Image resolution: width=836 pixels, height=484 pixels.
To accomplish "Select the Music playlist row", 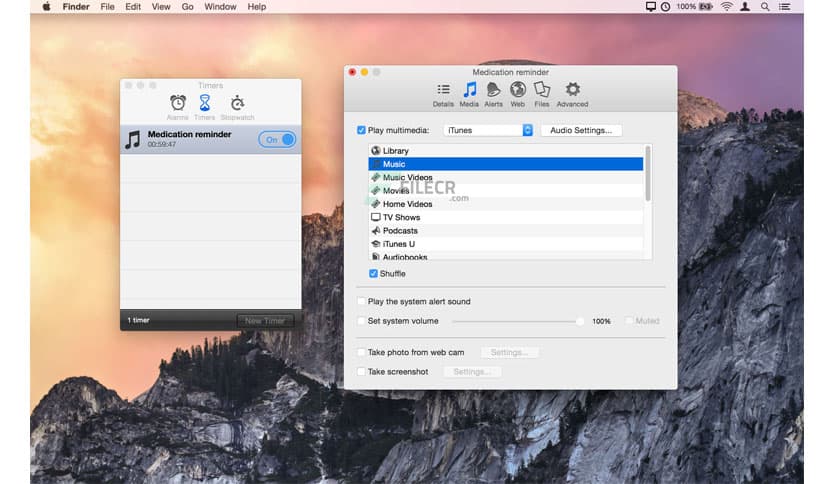I will tap(506, 164).
